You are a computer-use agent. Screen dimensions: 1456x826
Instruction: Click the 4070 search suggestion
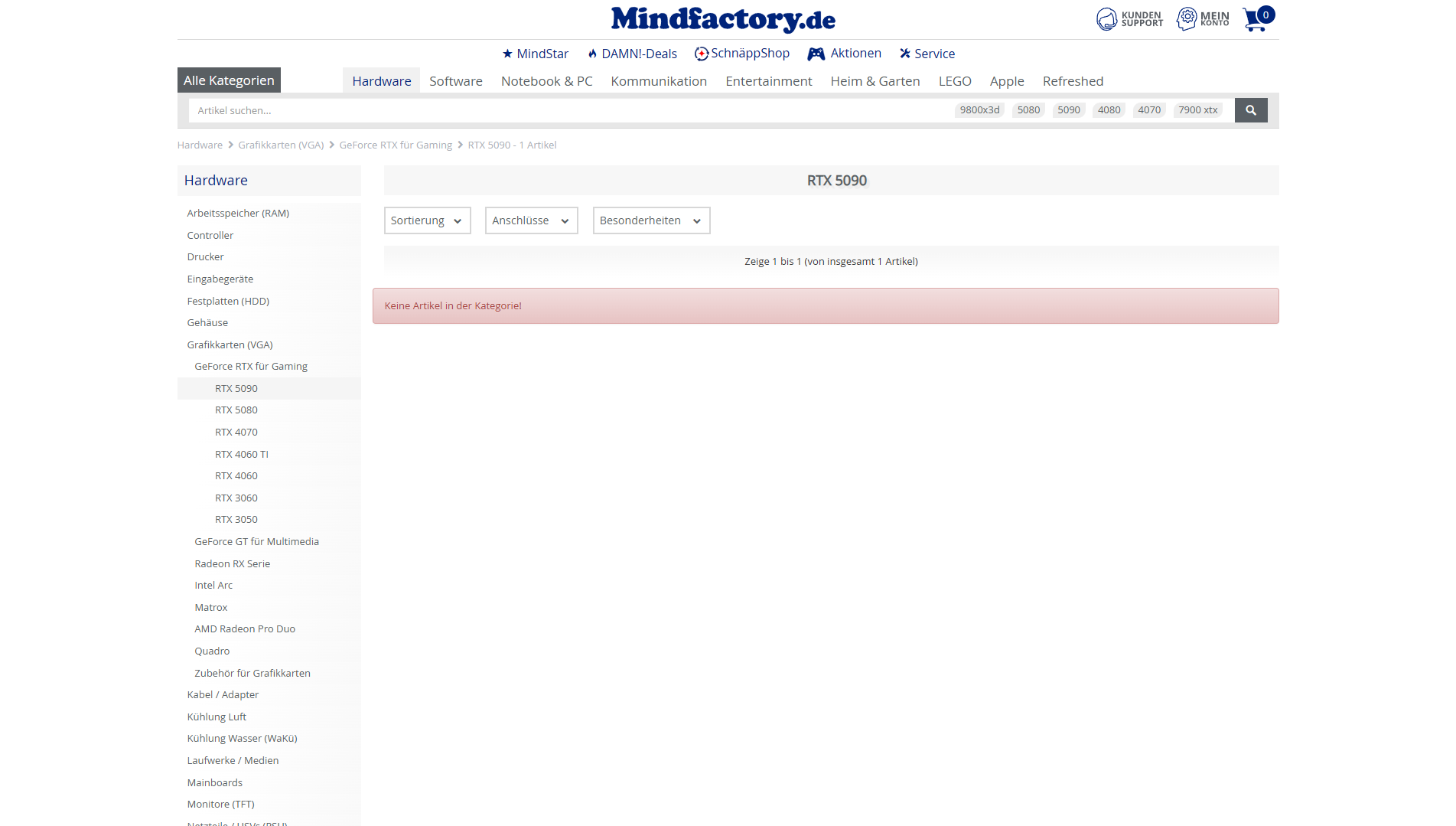(1149, 110)
